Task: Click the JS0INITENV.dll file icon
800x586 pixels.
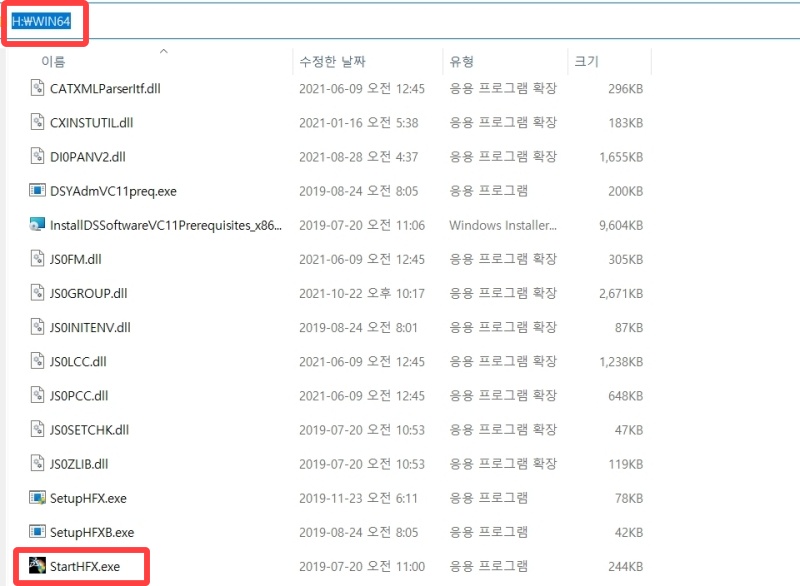Action: 37,327
